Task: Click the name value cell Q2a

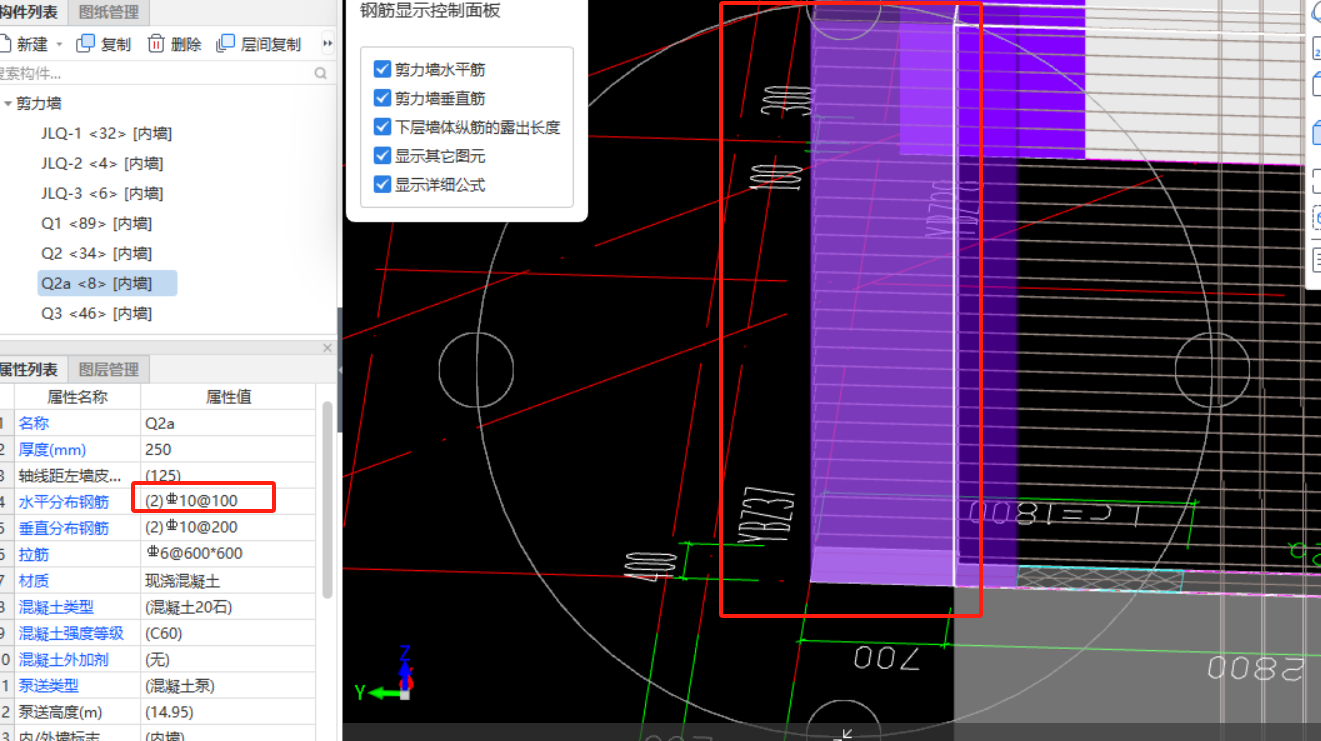Action: pos(229,423)
